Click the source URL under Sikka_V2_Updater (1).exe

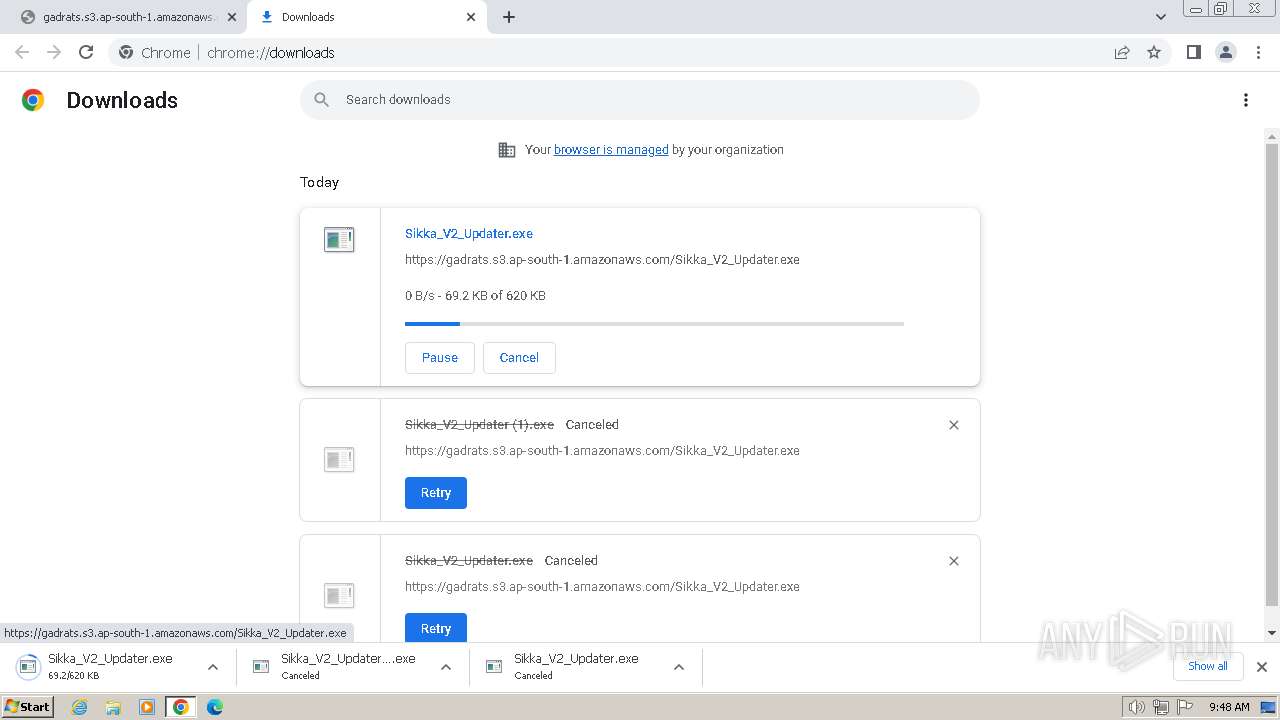[x=602, y=451]
